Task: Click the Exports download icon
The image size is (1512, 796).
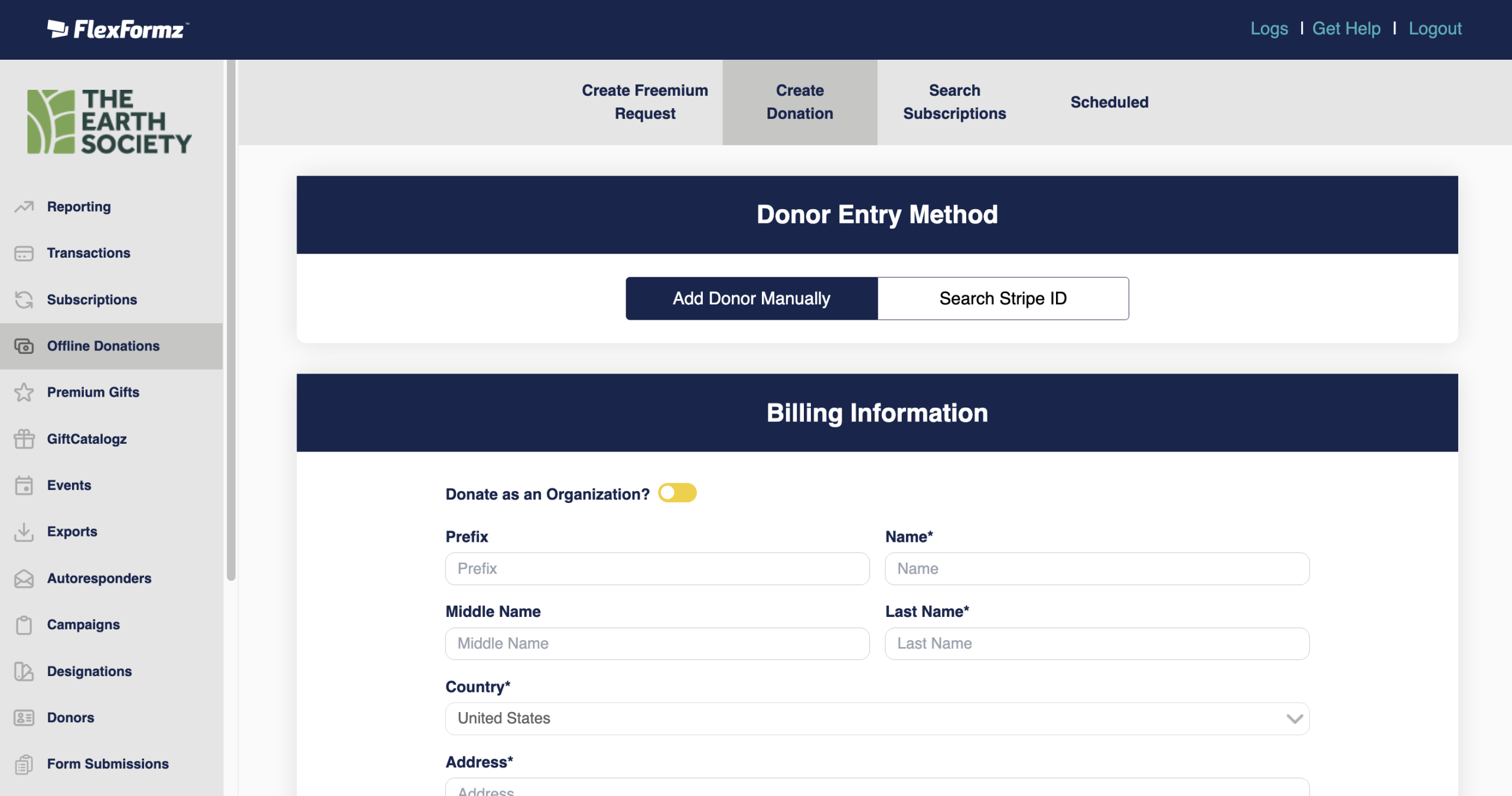Action: pyautogui.click(x=24, y=532)
